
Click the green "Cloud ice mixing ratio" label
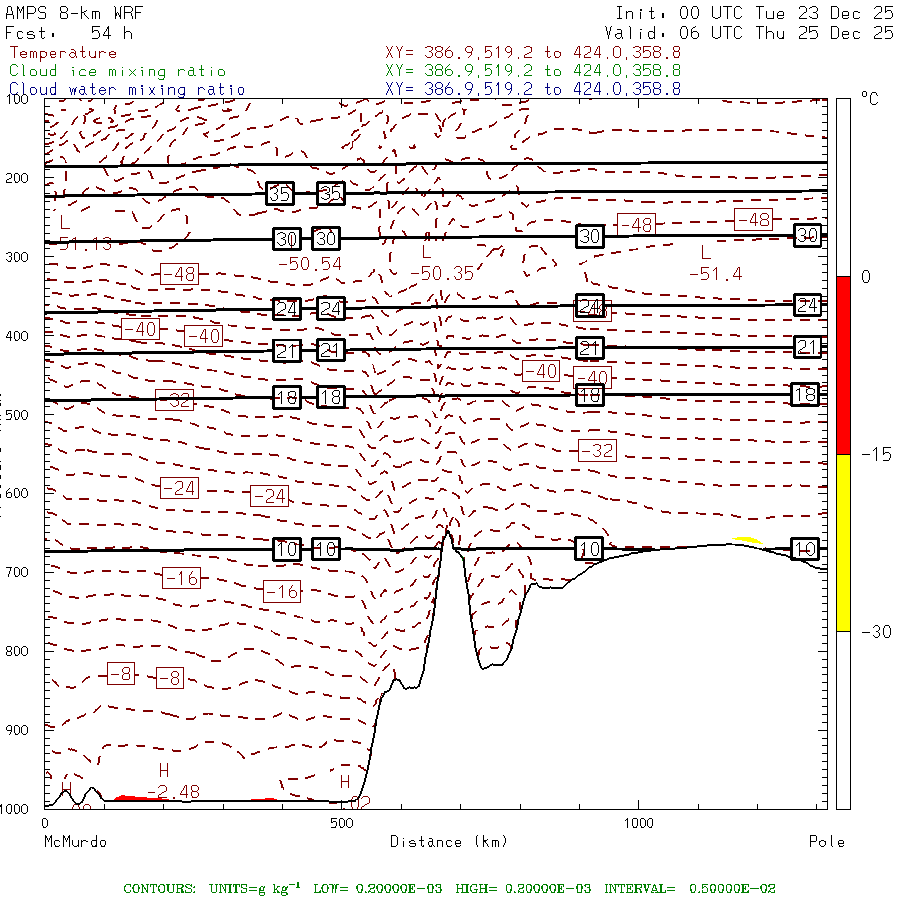click(118, 71)
